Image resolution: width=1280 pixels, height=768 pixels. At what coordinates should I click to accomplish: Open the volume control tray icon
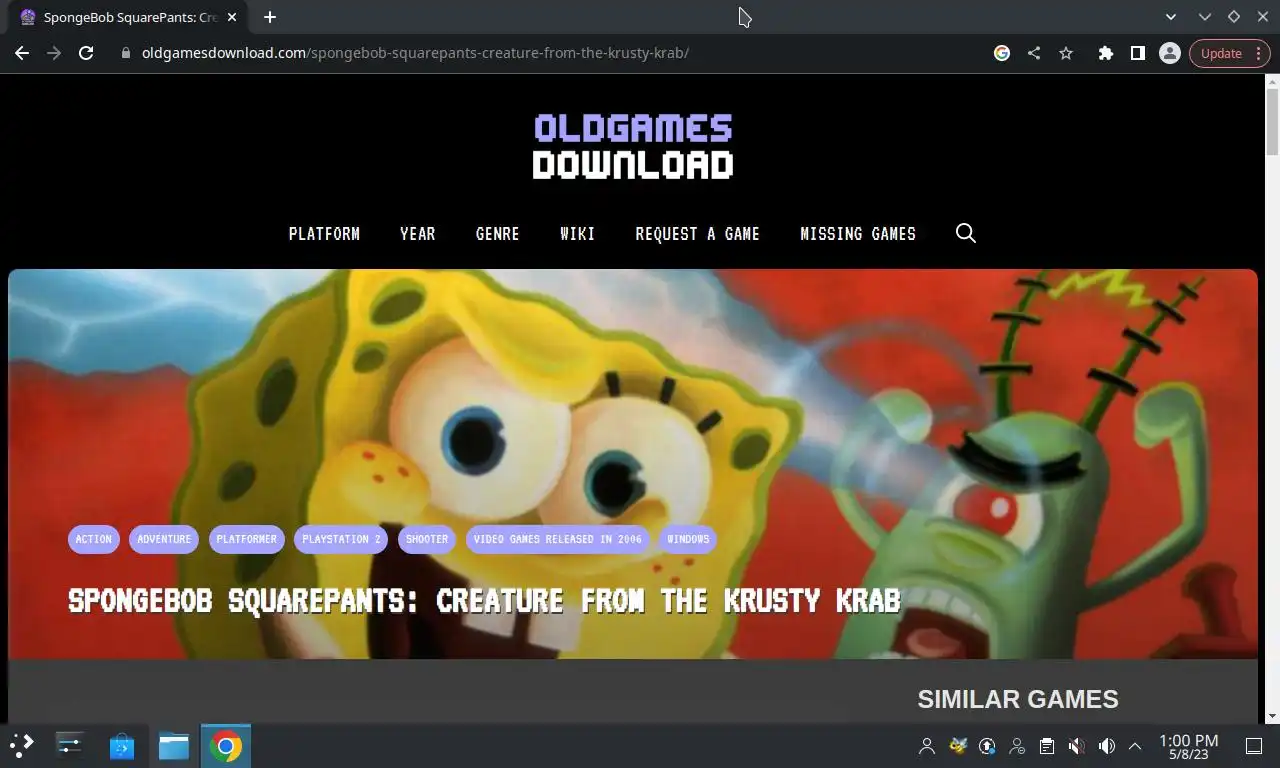click(1106, 746)
